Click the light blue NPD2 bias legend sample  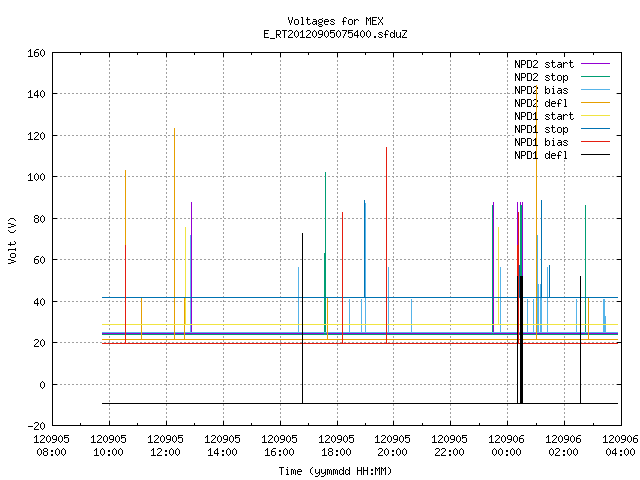tap(595, 90)
